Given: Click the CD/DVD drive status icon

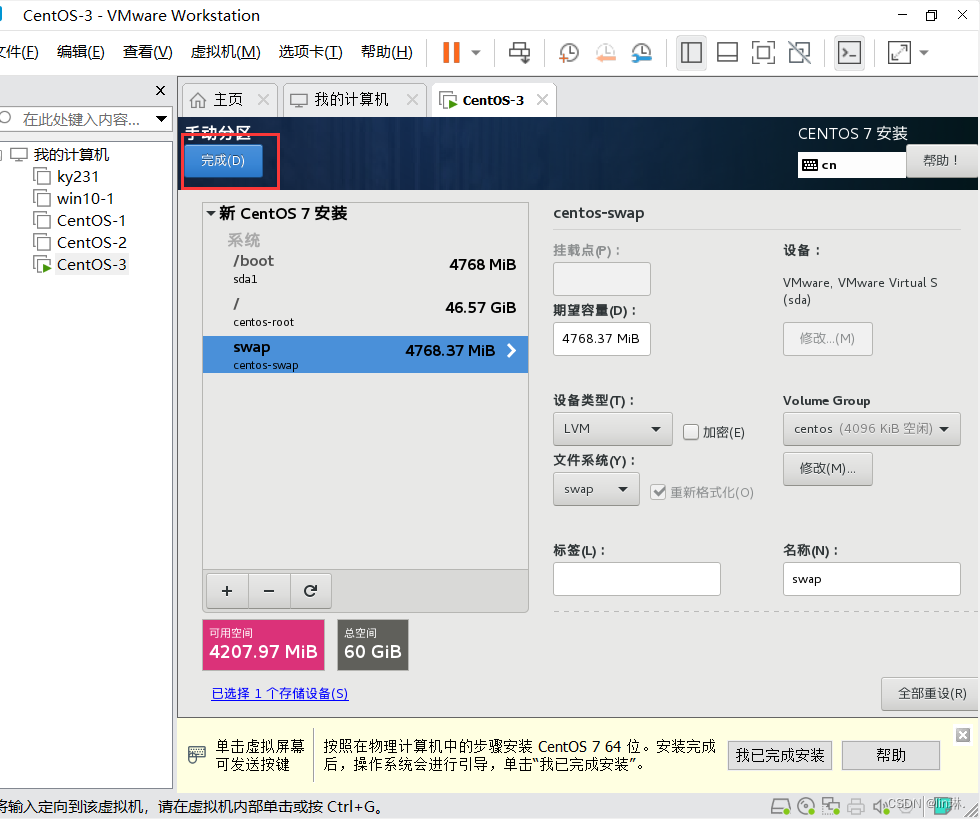Looking at the screenshot, I should pyautogui.click(x=806, y=806).
